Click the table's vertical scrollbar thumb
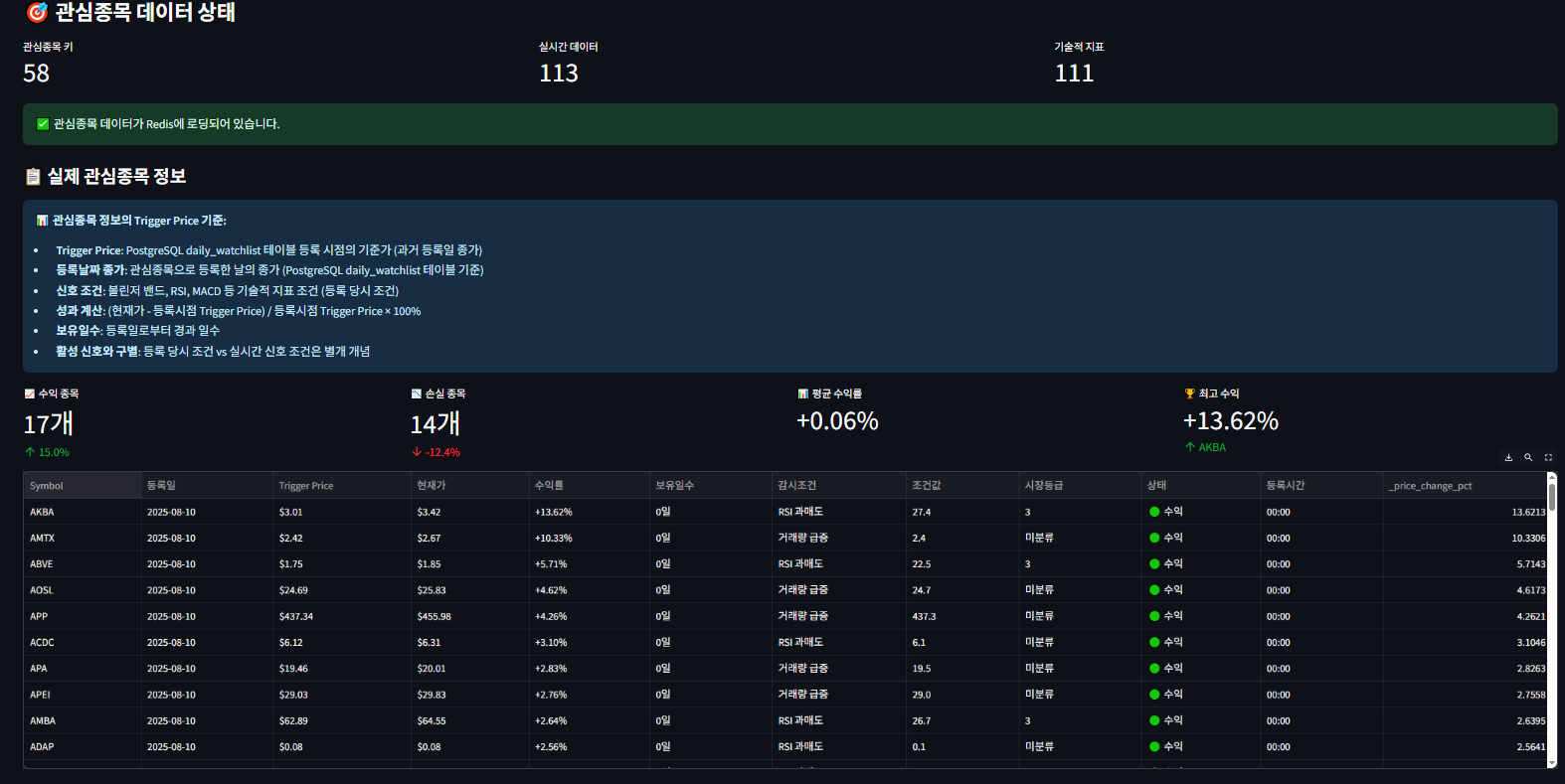The width and height of the screenshot is (1565, 784). click(1552, 497)
